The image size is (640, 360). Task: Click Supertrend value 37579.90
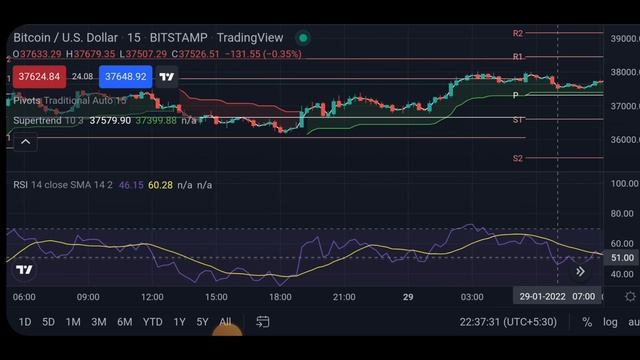pyautogui.click(x=110, y=120)
